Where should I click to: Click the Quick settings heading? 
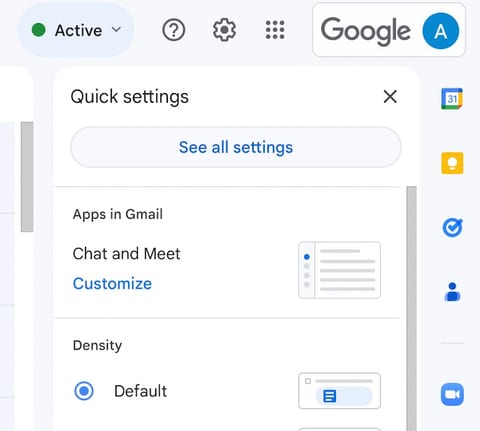pos(129,97)
